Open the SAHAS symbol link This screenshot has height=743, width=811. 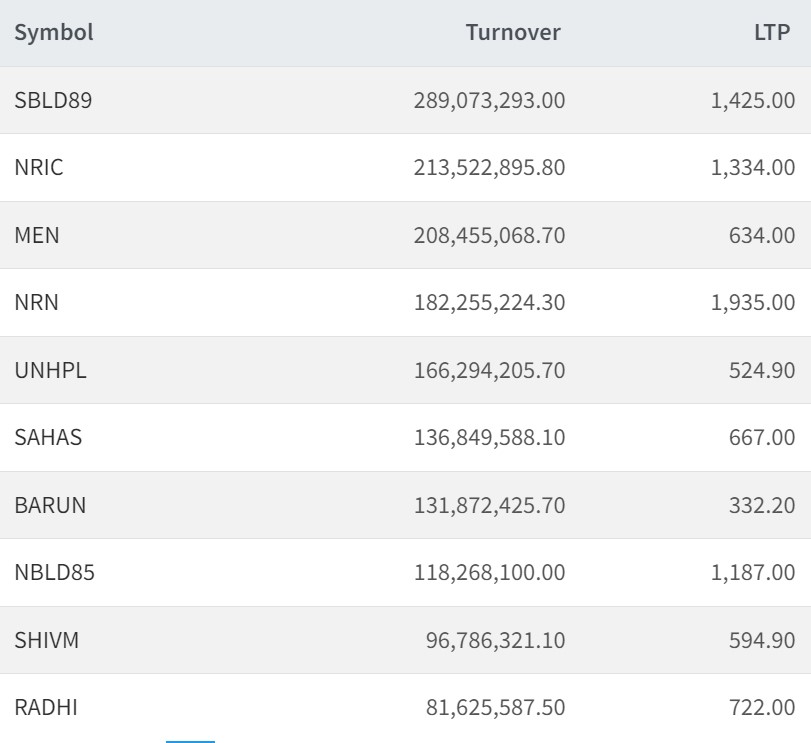pos(48,438)
